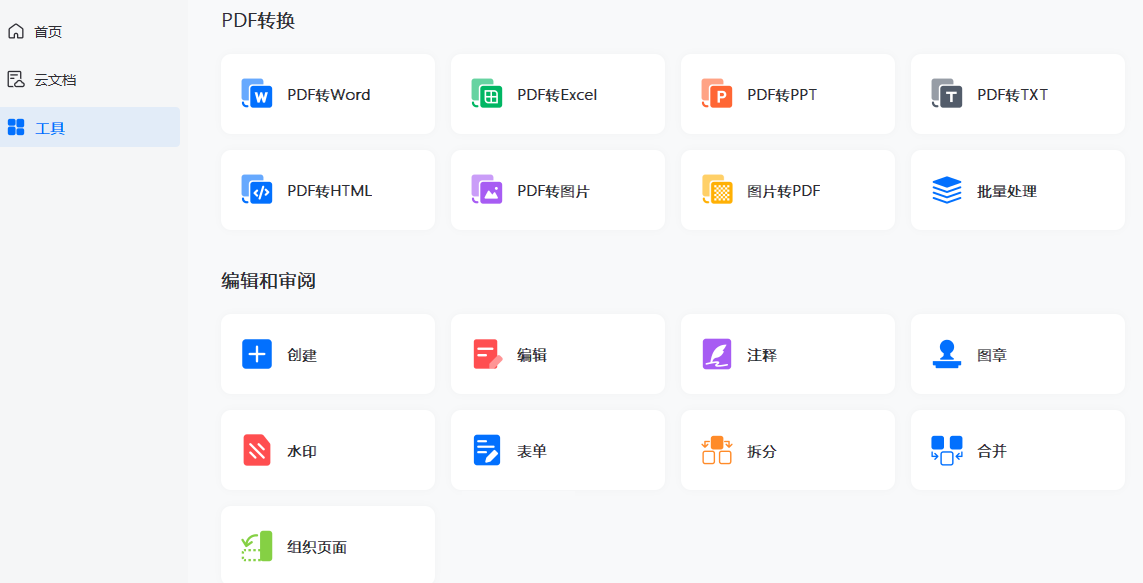Open 图片转PDF tool

point(788,190)
